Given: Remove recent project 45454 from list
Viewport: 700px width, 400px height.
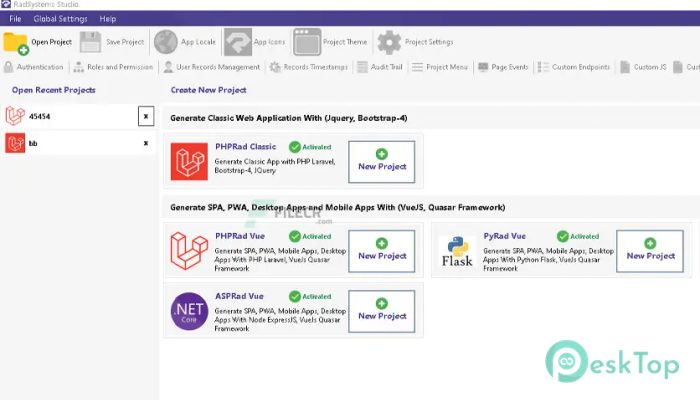Looking at the screenshot, I should (145, 117).
